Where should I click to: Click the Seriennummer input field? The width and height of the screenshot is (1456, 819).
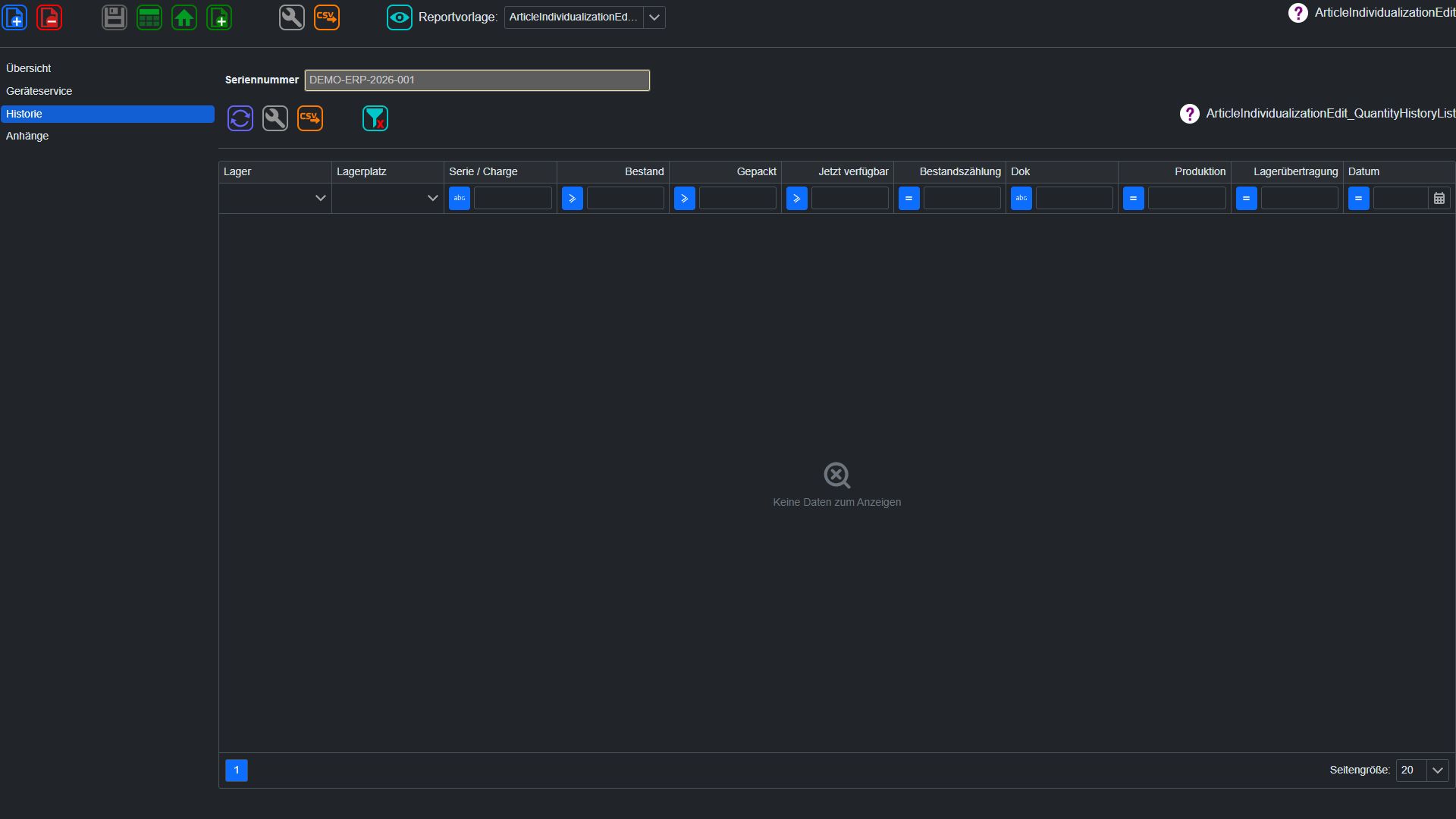point(477,80)
